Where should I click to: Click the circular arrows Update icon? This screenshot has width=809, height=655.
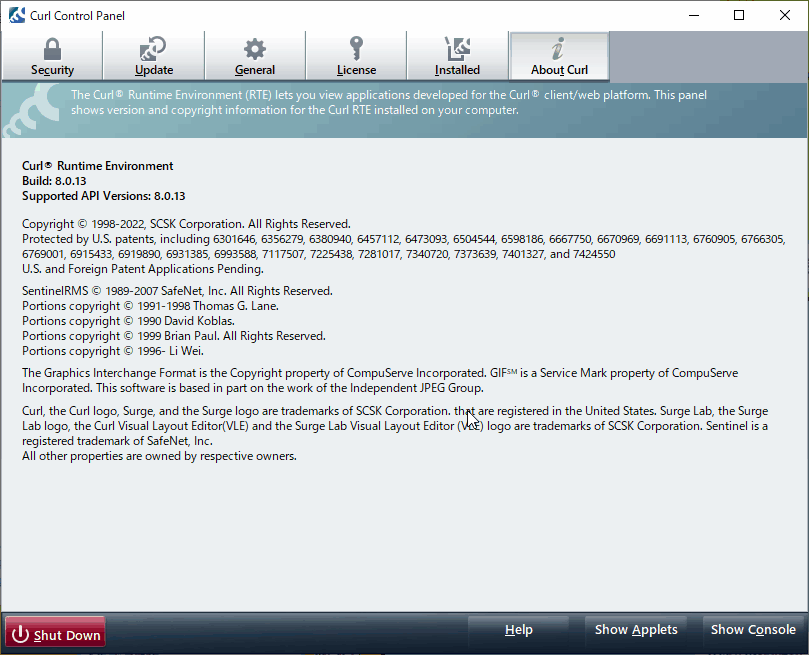[x=154, y=49]
